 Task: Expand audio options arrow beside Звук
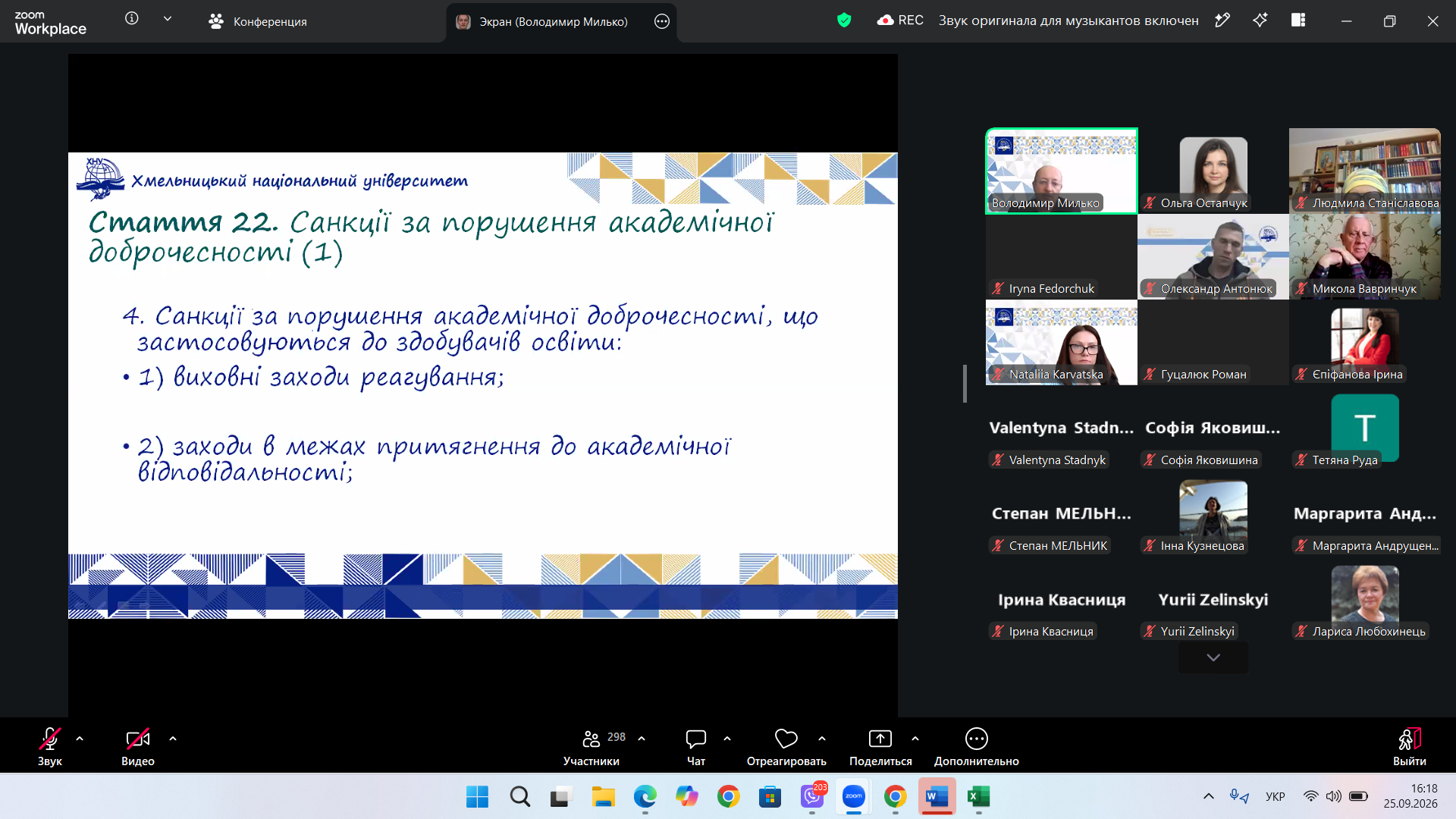coord(80,739)
